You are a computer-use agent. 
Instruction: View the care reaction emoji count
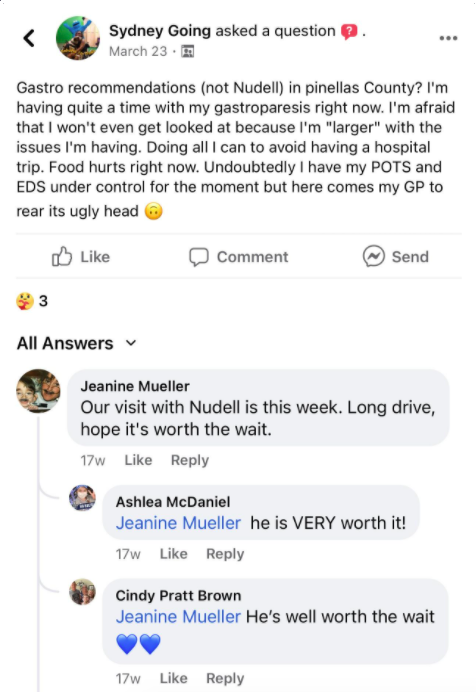tap(32, 301)
